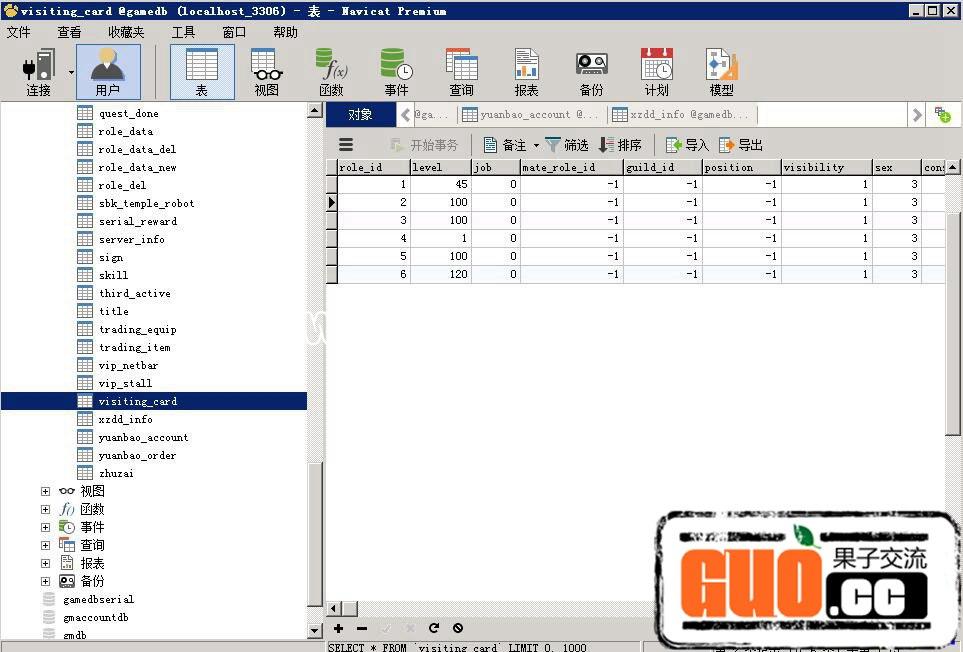The image size is (963, 652).
Task: Click the 连接 (Connection) toolbar icon
Action: pyautogui.click(x=39, y=72)
